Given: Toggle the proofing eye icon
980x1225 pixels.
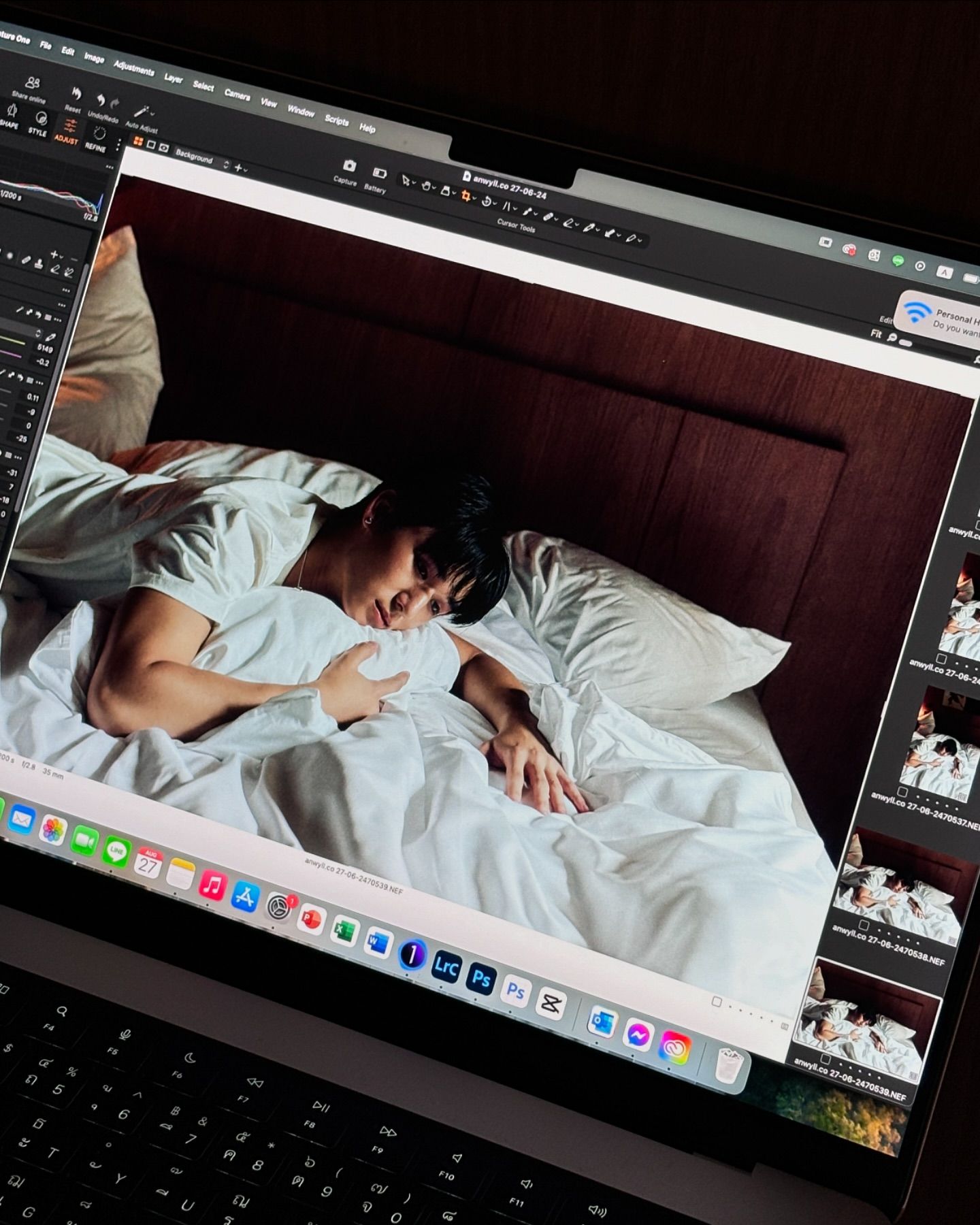Looking at the screenshot, I should (164, 147).
